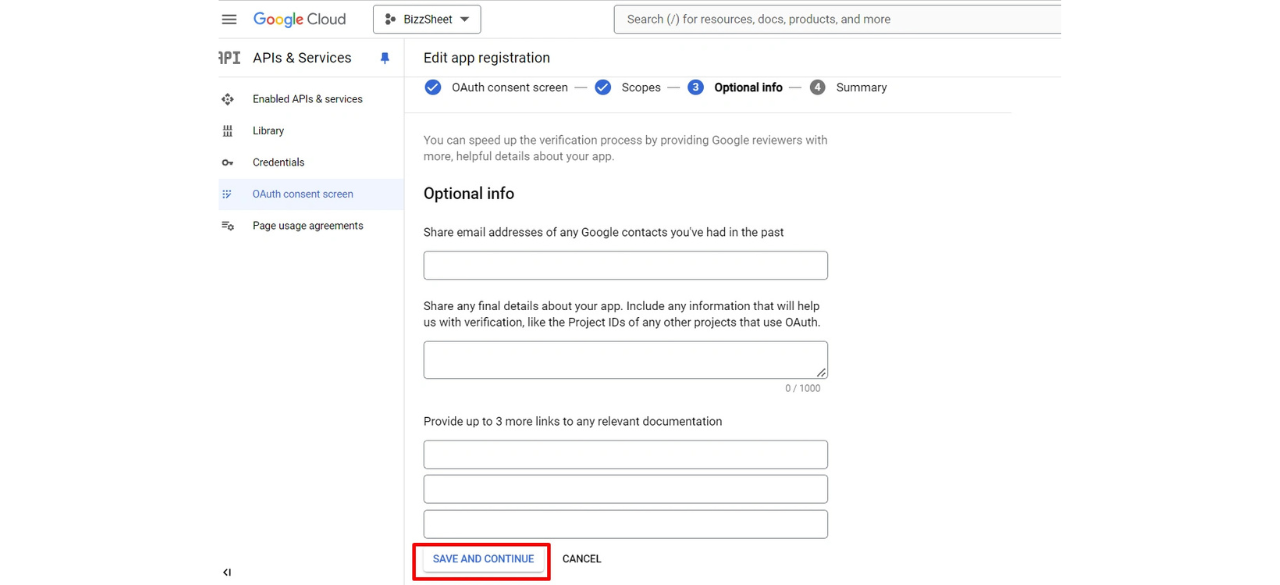
Task: Click the OAuth consent screen icon
Action: point(227,194)
